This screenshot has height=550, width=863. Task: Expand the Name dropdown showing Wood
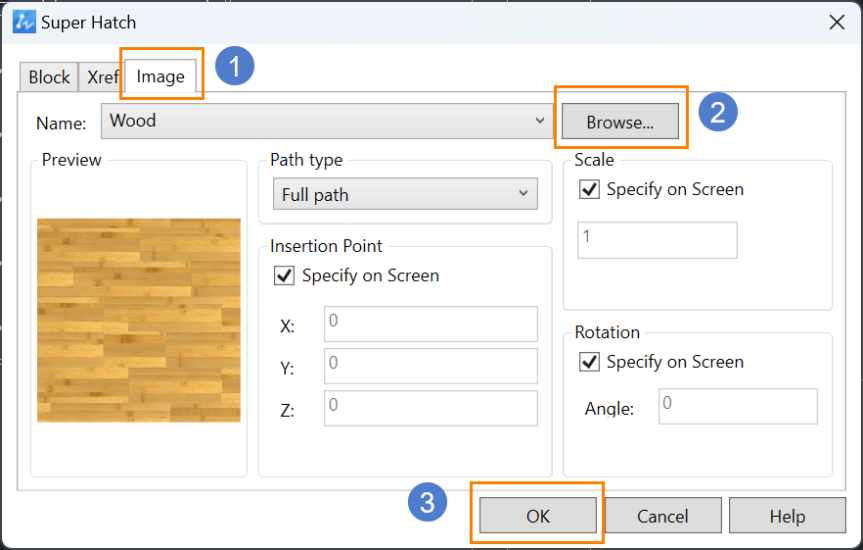click(x=327, y=121)
